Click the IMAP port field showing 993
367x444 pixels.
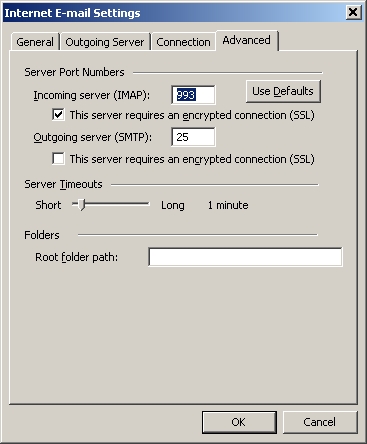(193, 95)
